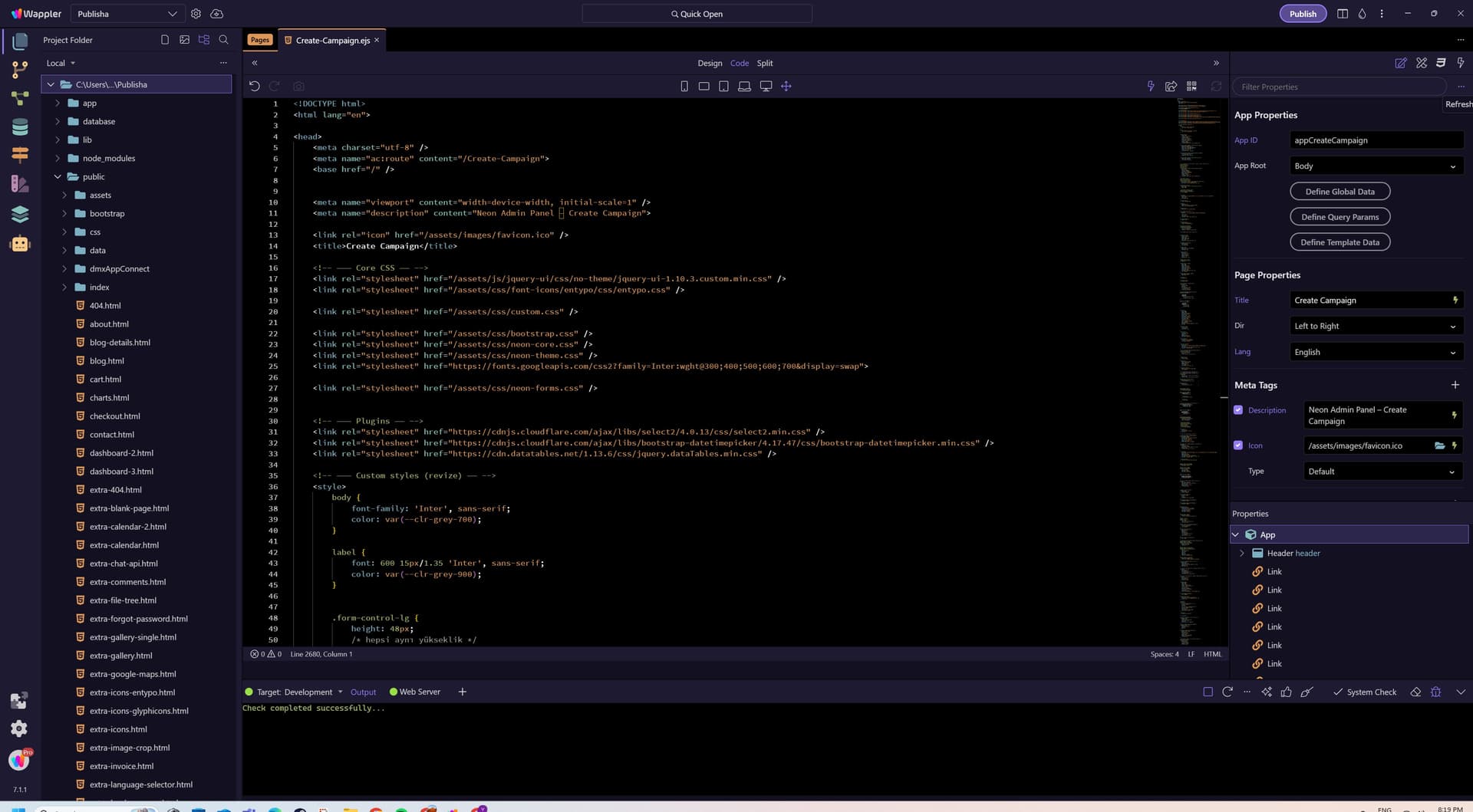1473x812 pixels.
Task: Toggle the stop square icon in bottom panel
Action: (x=1208, y=692)
